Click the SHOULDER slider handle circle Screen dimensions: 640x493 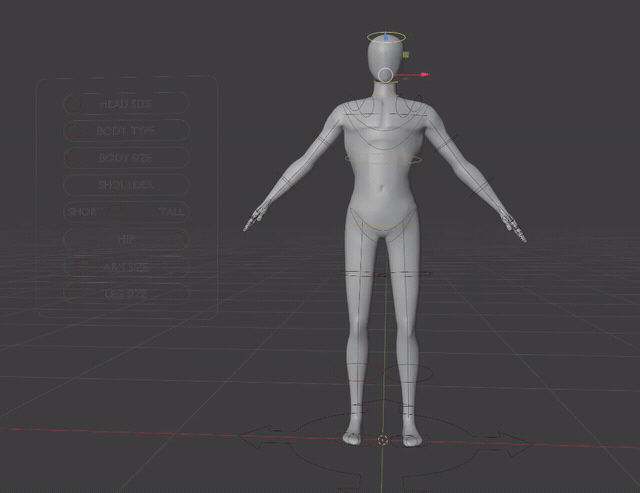121,184
